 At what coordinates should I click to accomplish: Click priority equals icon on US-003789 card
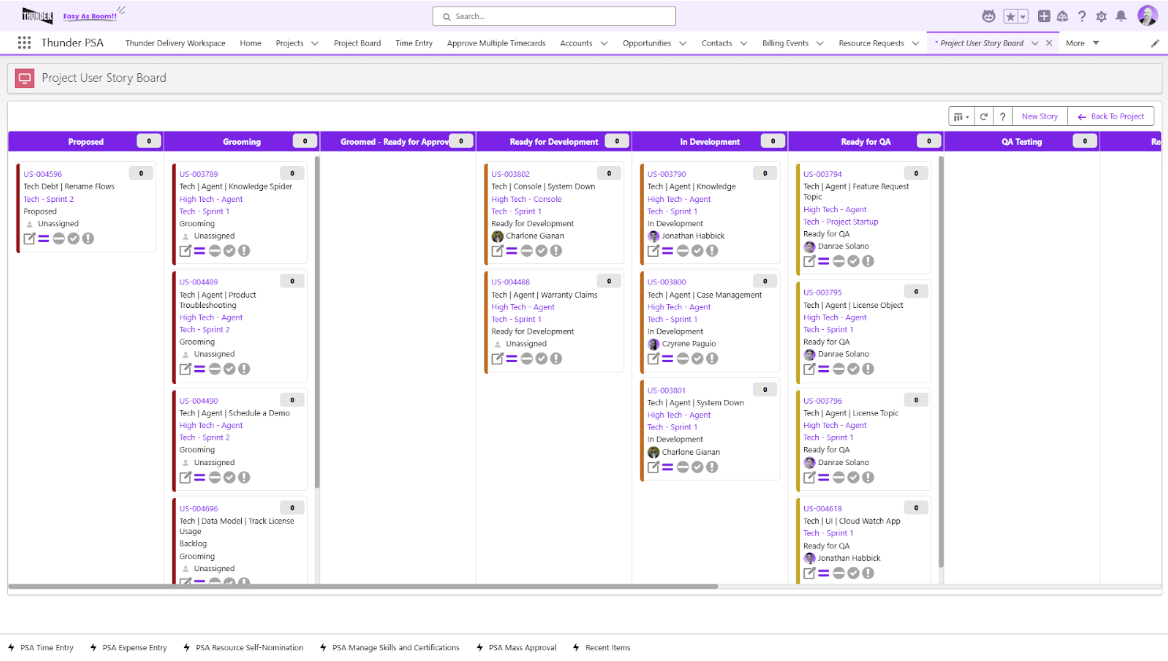[200, 251]
